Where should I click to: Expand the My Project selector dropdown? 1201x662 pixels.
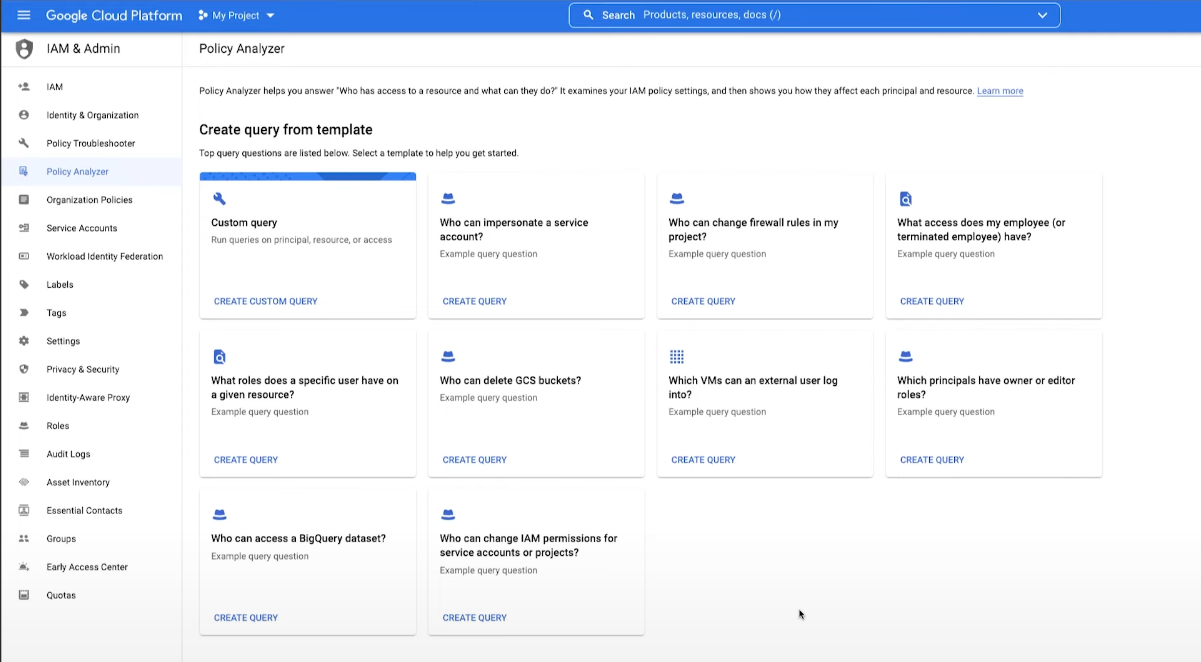pos(236,15)
